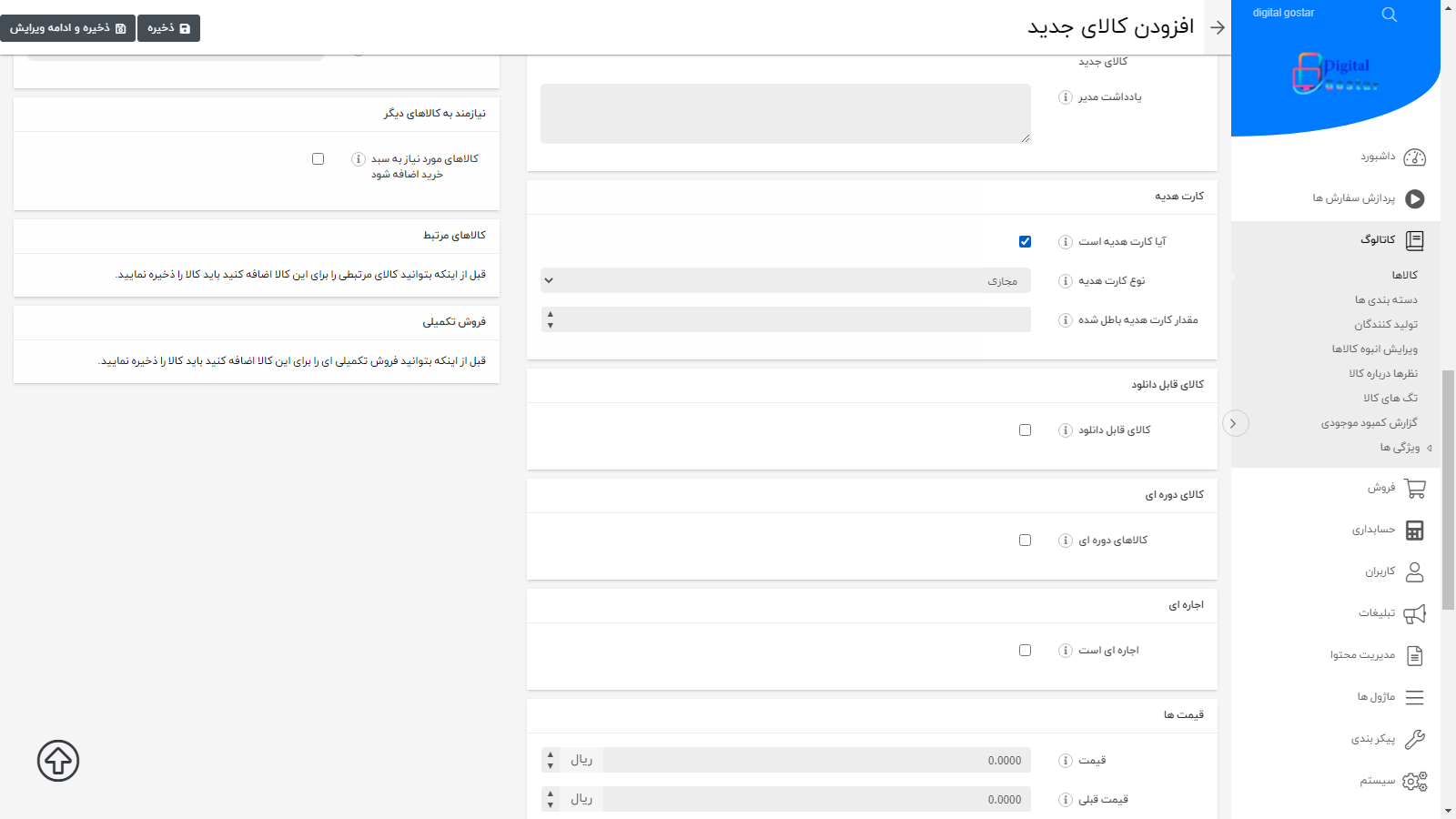Select دسته بندی ها in the sidebar

(1387, 298)
